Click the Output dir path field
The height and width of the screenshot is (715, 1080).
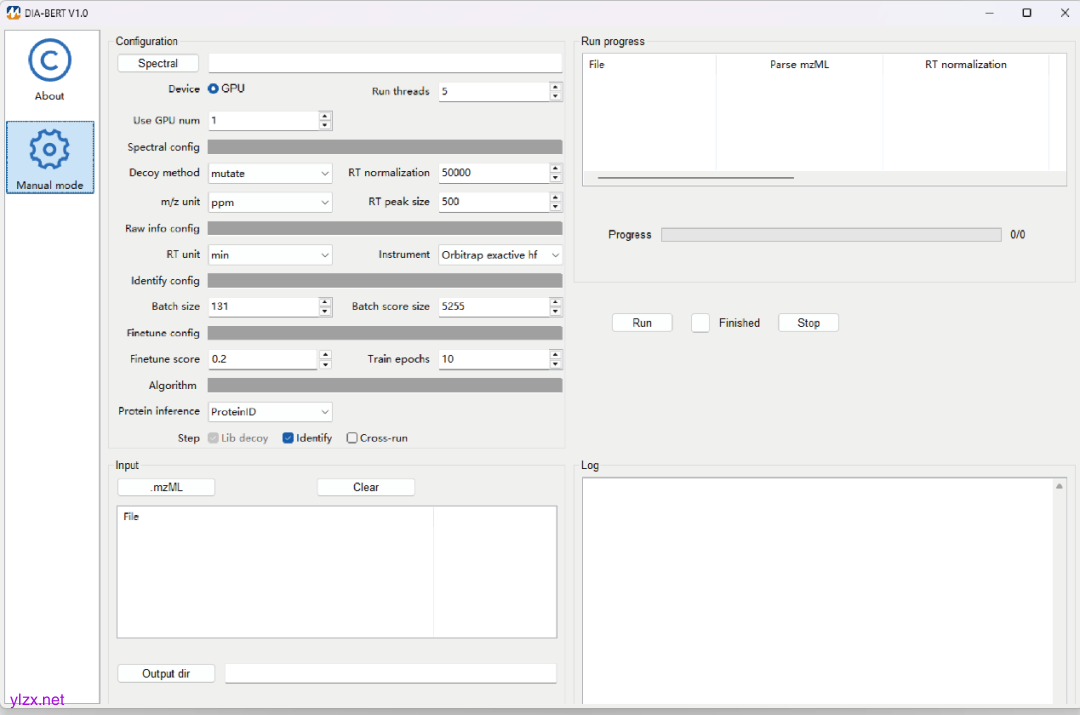pyautogui.click(x=390, y=674)
